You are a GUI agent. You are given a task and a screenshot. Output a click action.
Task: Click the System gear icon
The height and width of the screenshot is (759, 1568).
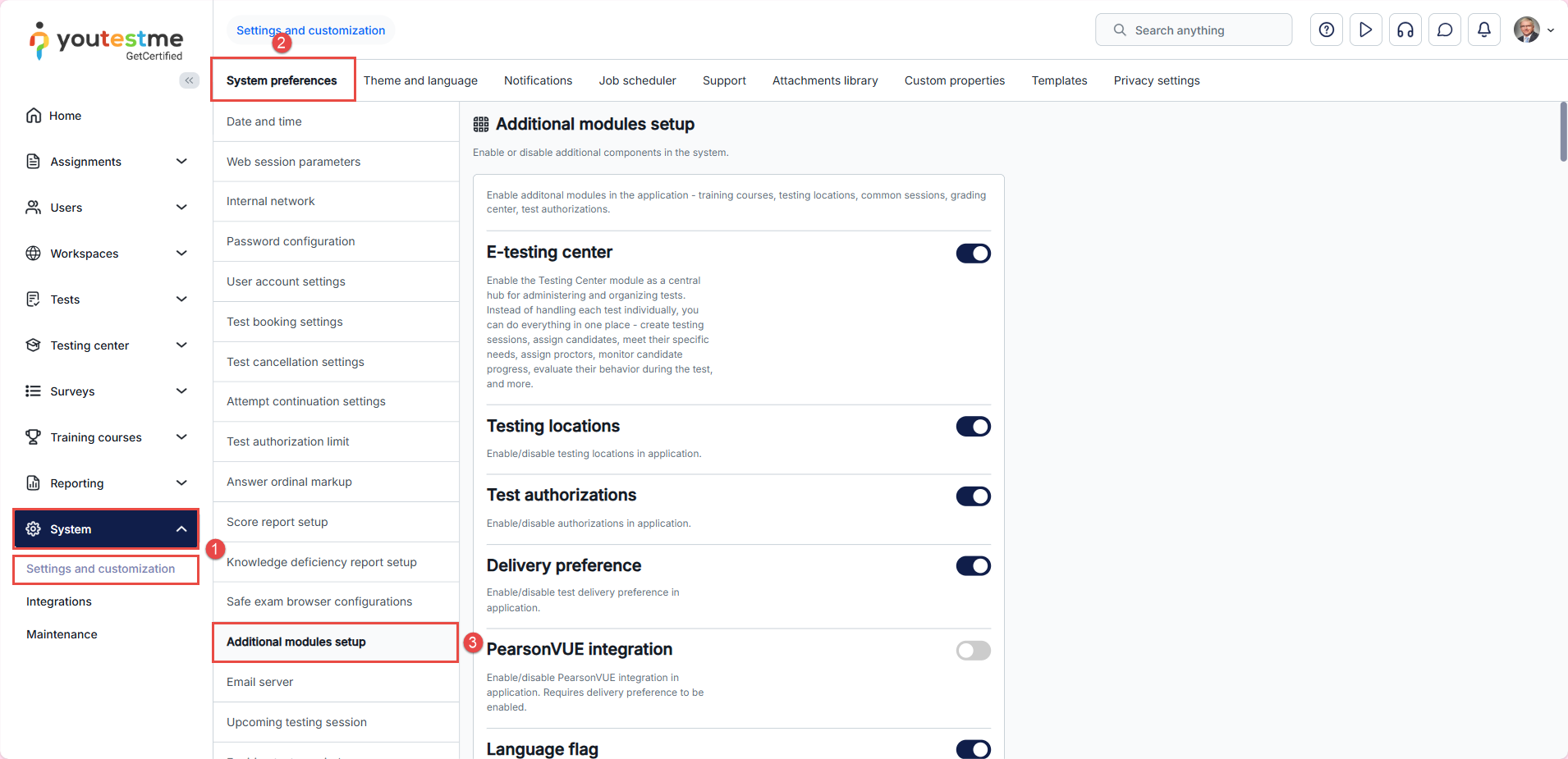pyautogui.click(x=34, y=529)
